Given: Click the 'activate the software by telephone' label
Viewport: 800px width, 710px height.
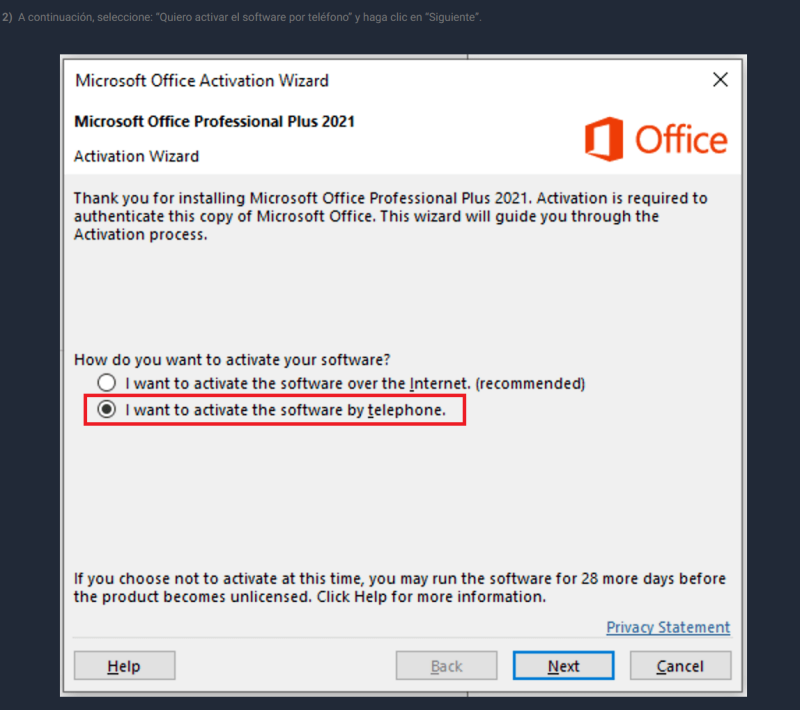Looking at the screenshot, I should 285,410.
